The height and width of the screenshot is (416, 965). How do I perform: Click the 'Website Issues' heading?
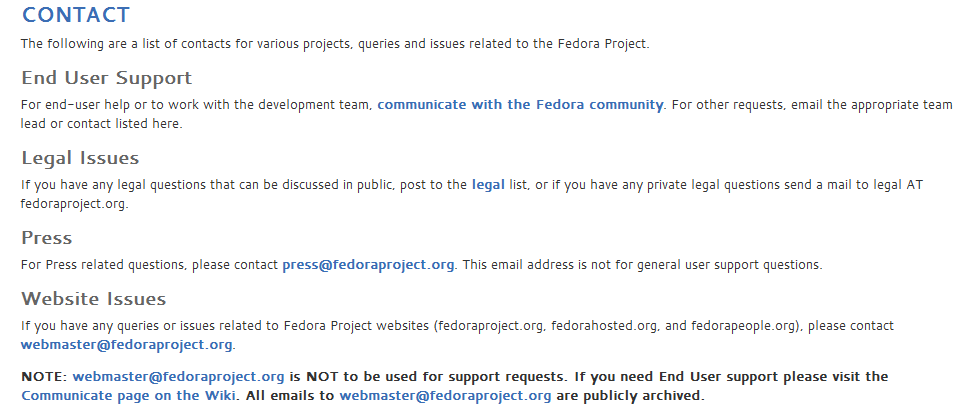pos(94,299)
